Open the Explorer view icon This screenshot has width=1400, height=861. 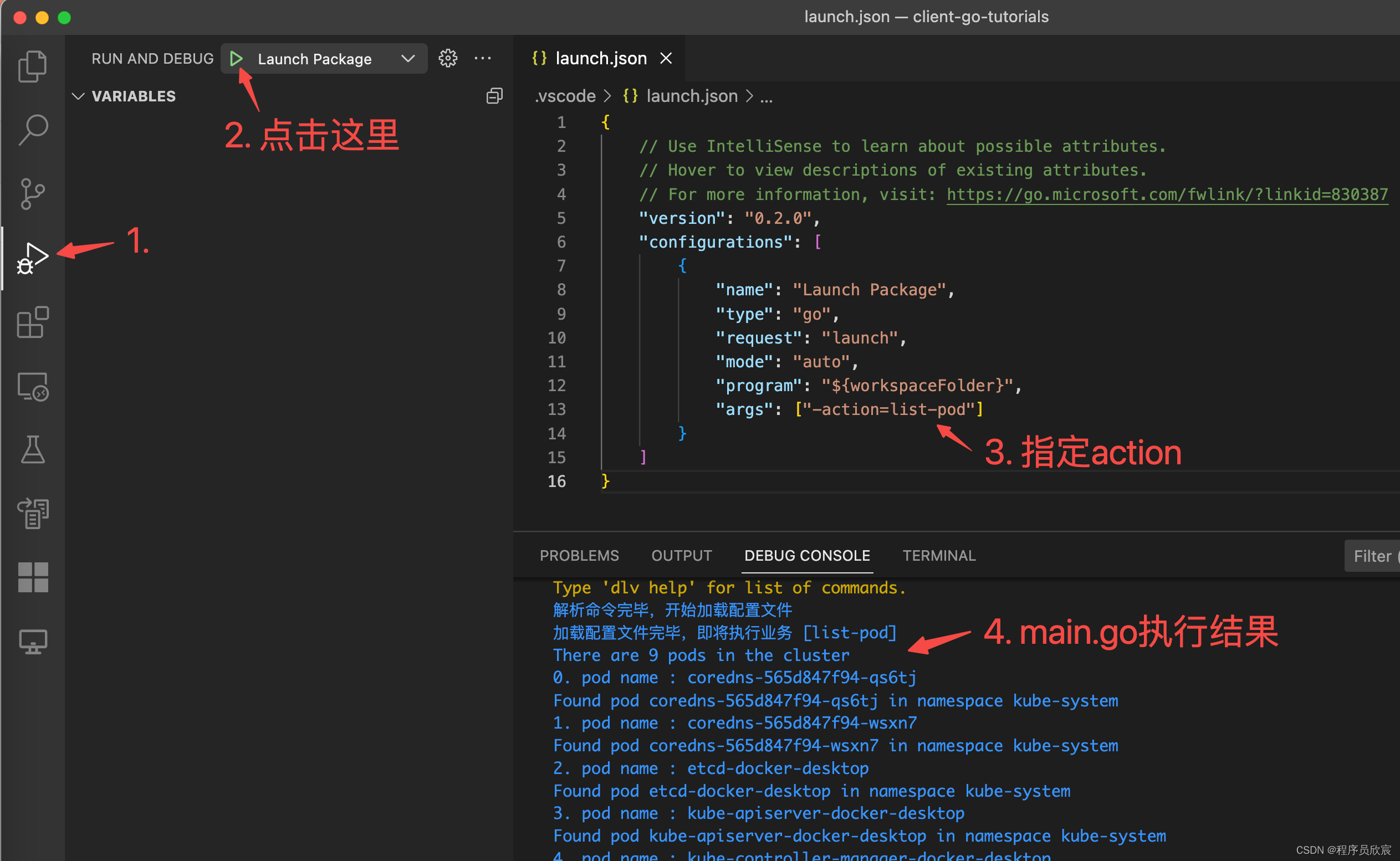33,66
